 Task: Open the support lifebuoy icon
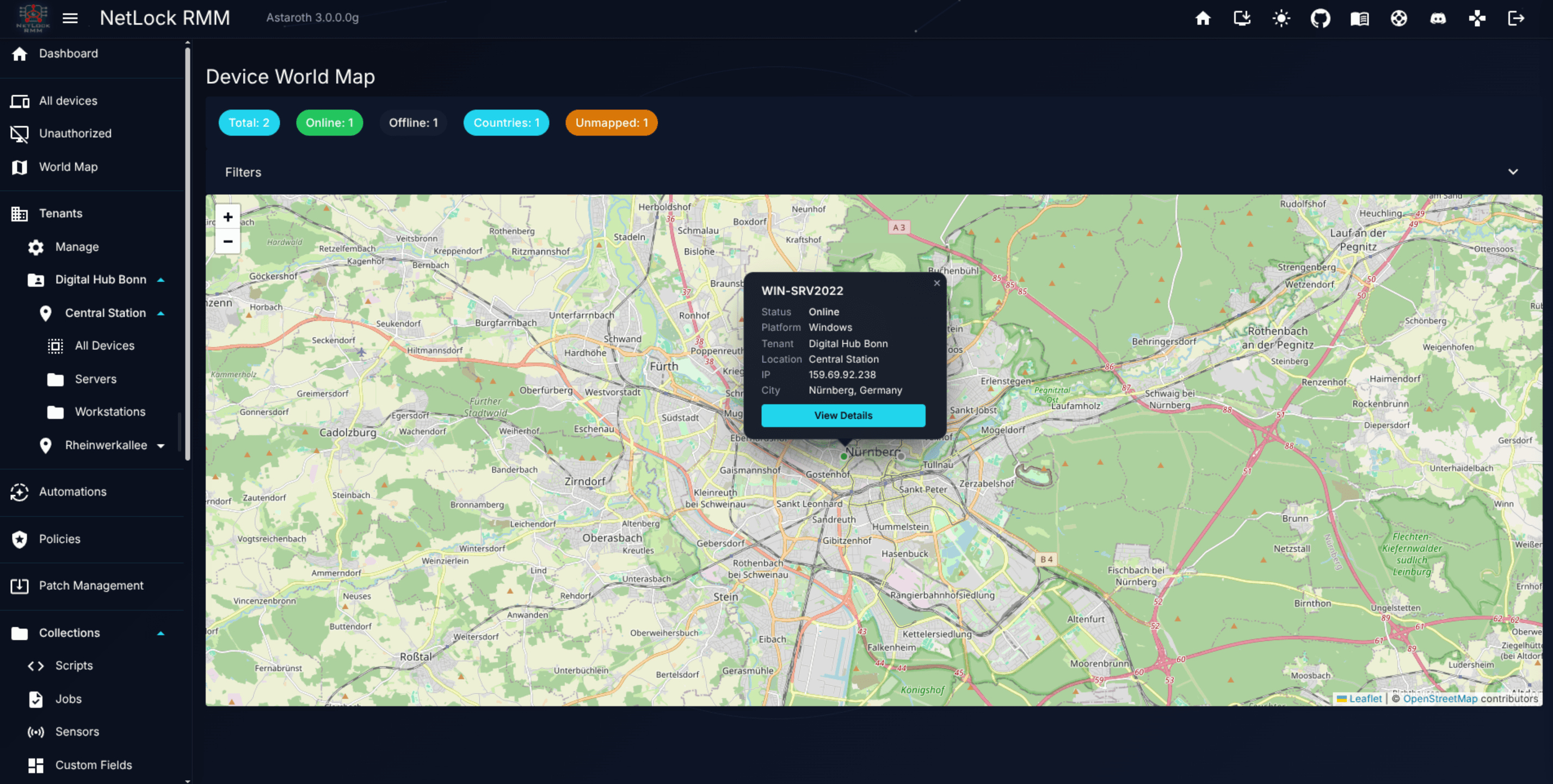[x=1398, y=18]
